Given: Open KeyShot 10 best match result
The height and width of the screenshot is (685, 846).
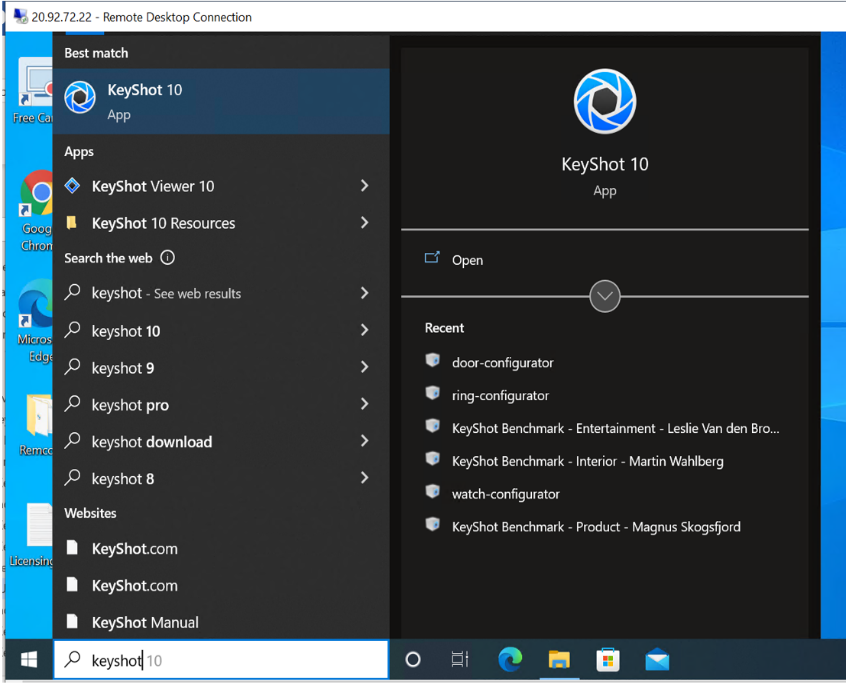Looking at the screenshot, I should [220, 100].
